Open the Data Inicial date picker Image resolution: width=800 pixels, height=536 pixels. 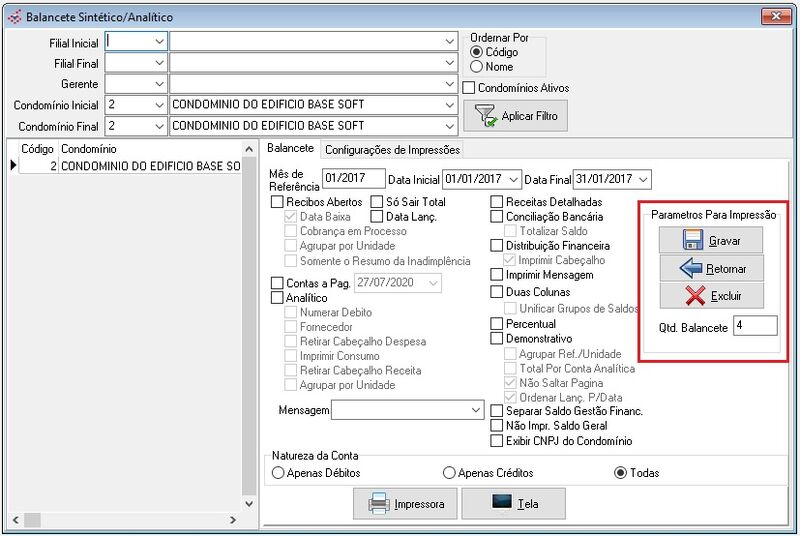(514, 179)
